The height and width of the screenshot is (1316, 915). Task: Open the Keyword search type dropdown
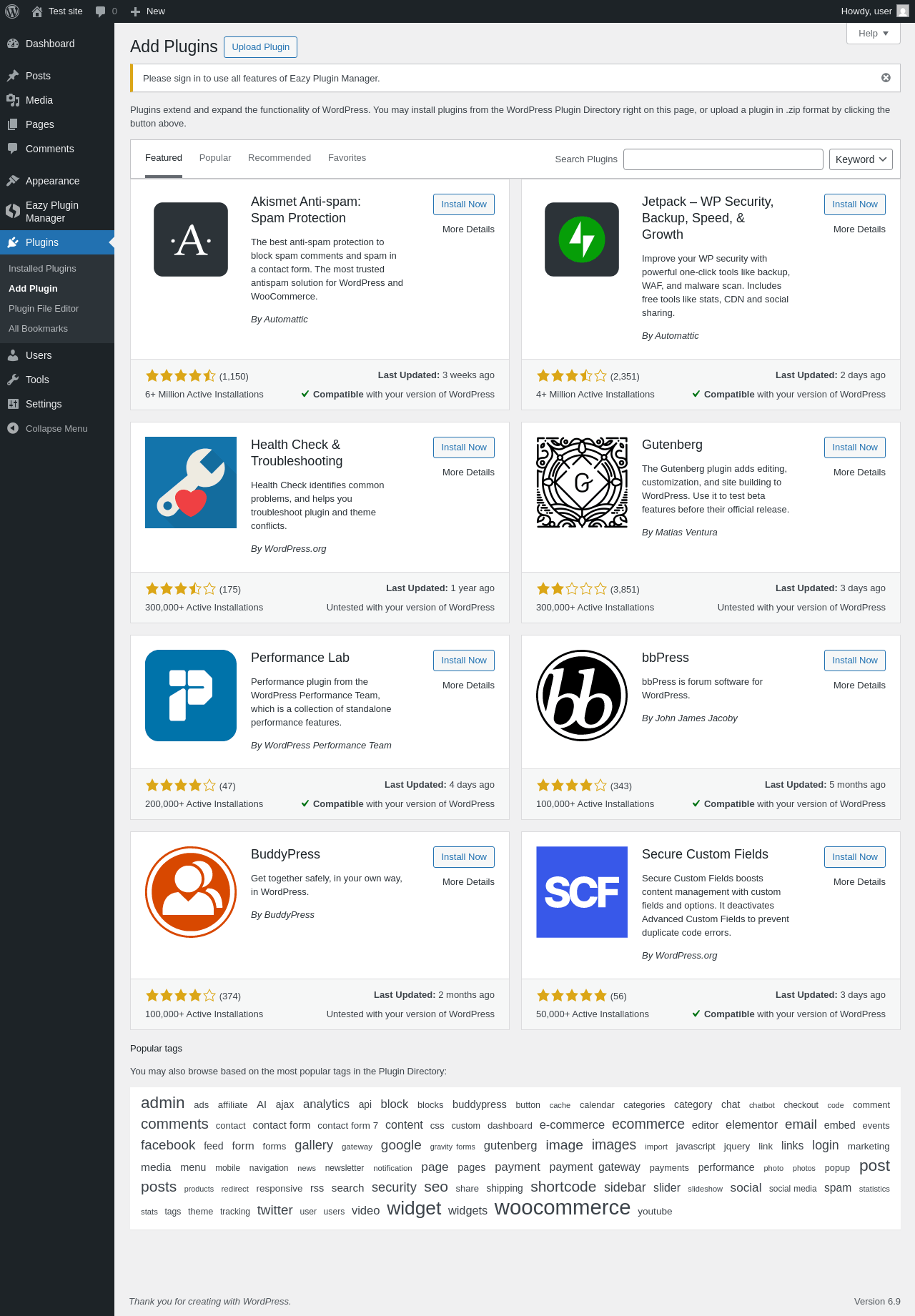pyautogui.click(x=861, y=159)
